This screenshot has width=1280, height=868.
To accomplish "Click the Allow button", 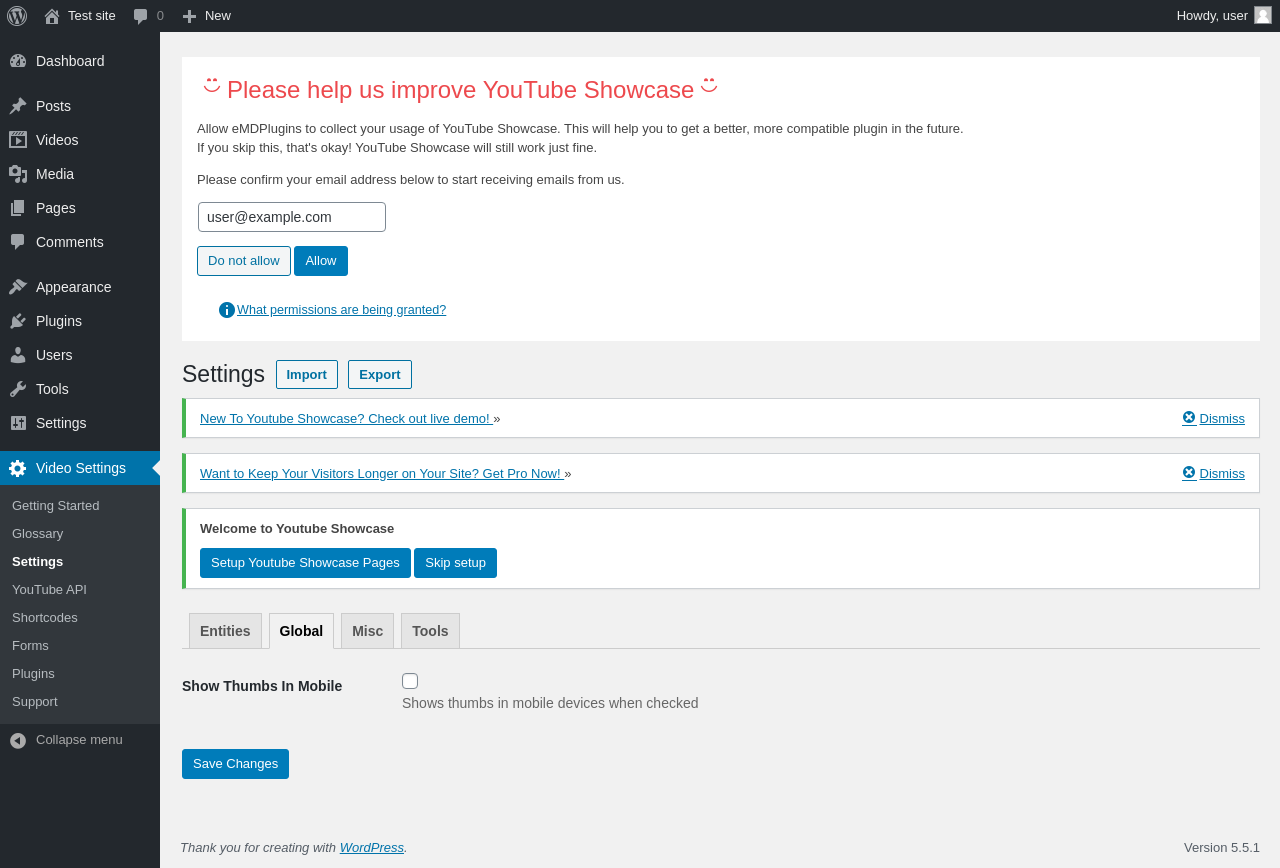I will click(321, 261).
